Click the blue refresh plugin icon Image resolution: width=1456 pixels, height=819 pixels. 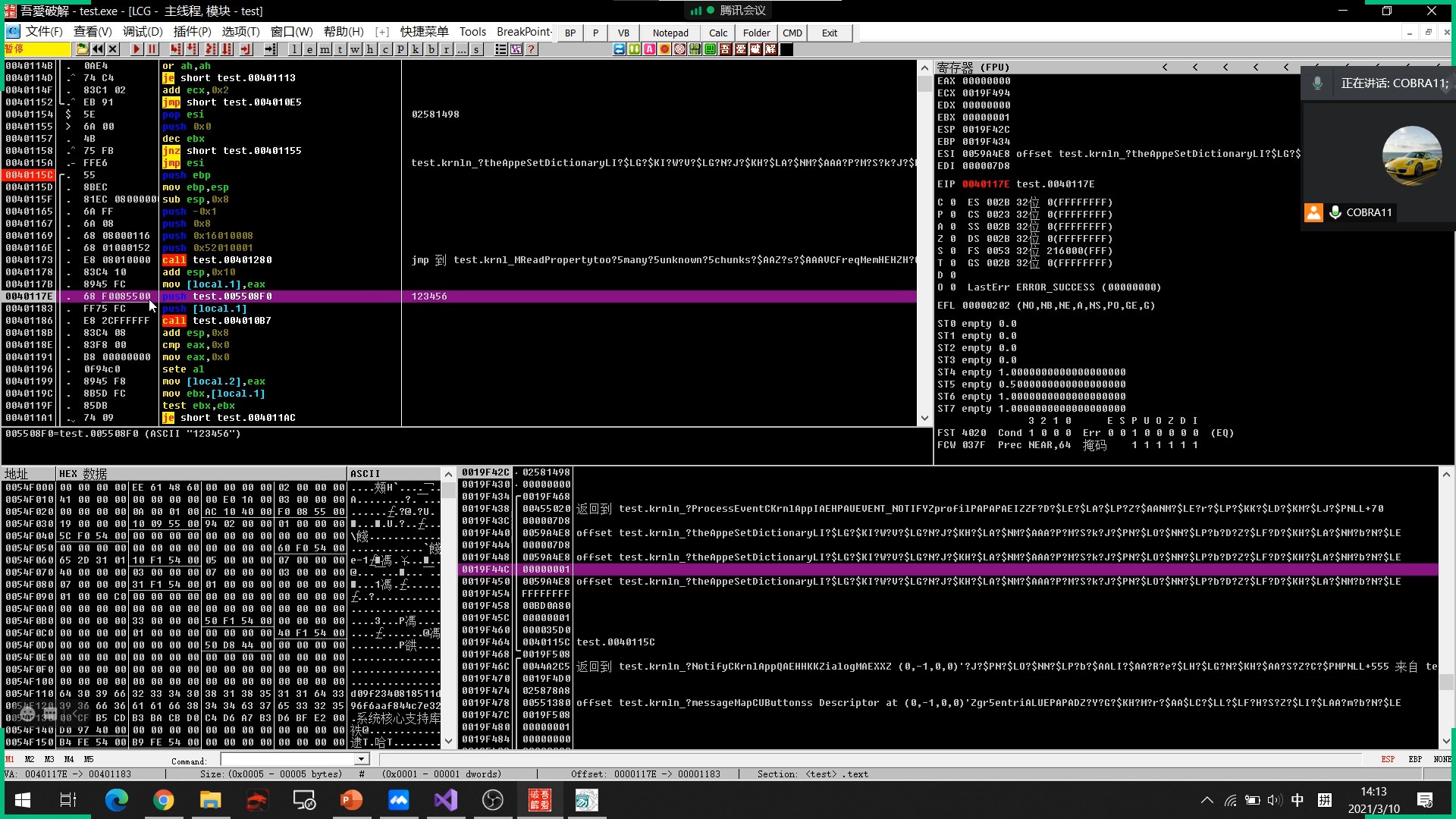tap(619, 49)
